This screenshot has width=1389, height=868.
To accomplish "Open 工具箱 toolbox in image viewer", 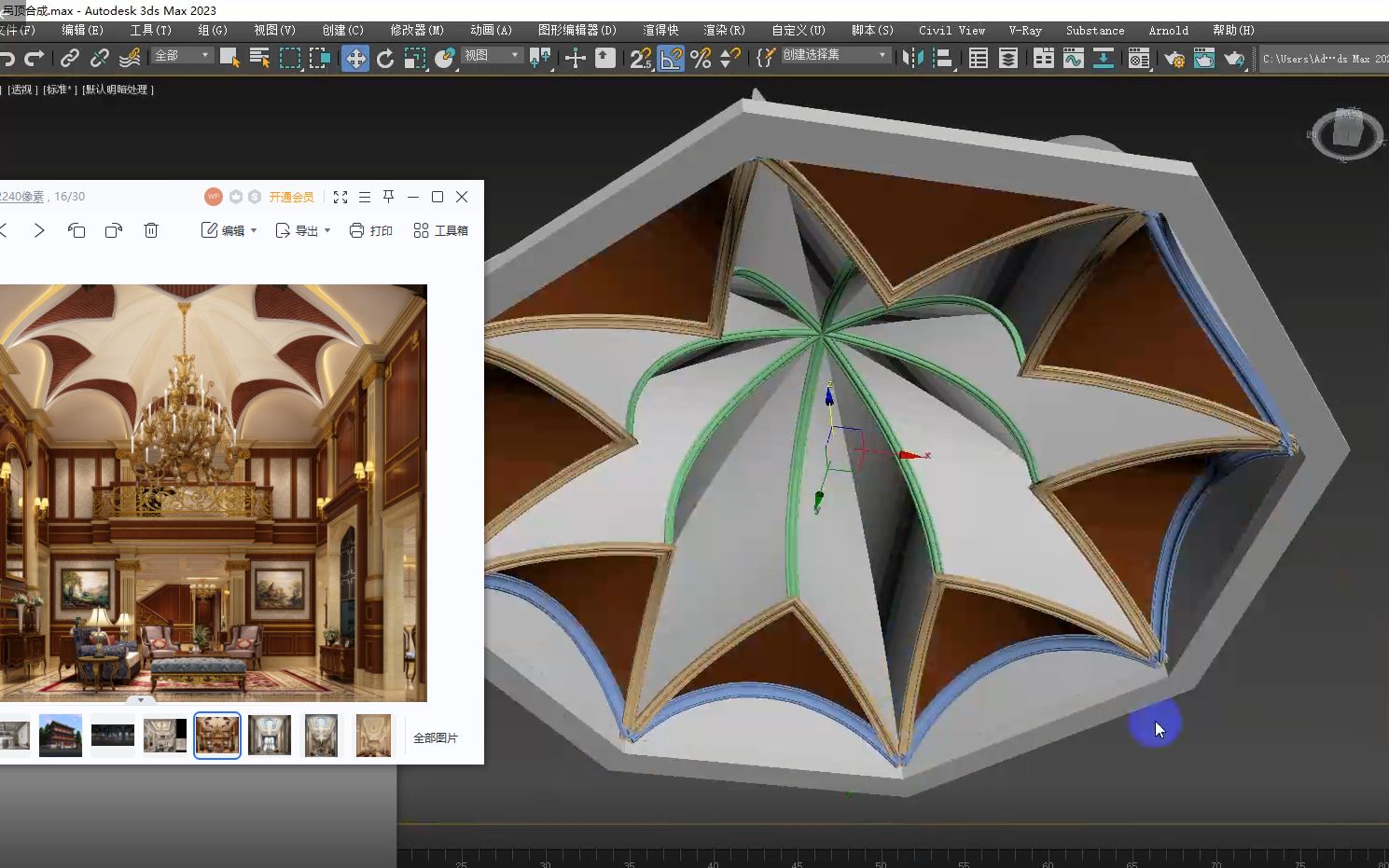I will coord(440,230).
